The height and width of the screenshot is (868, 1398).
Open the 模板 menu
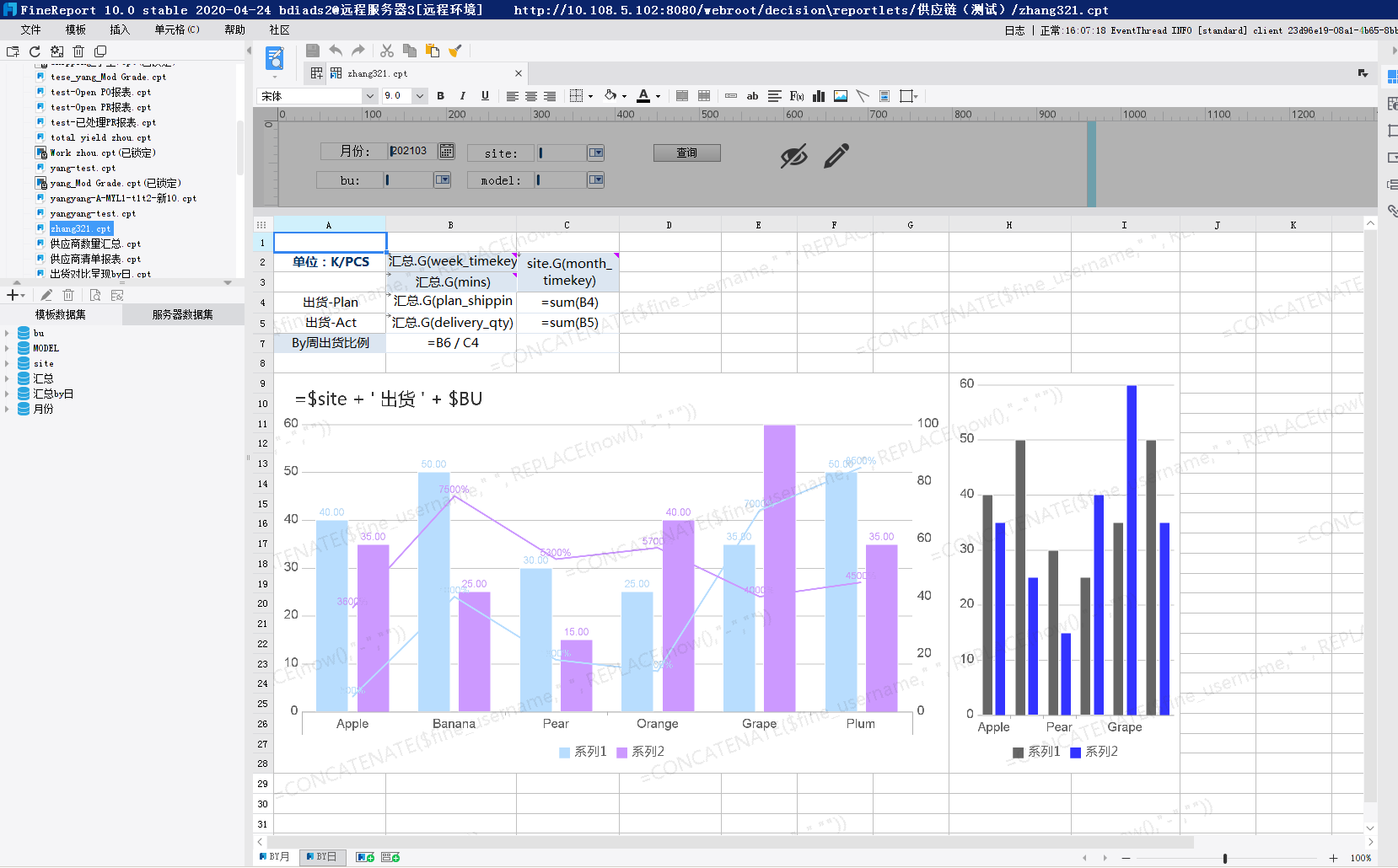tap(76, 29)
